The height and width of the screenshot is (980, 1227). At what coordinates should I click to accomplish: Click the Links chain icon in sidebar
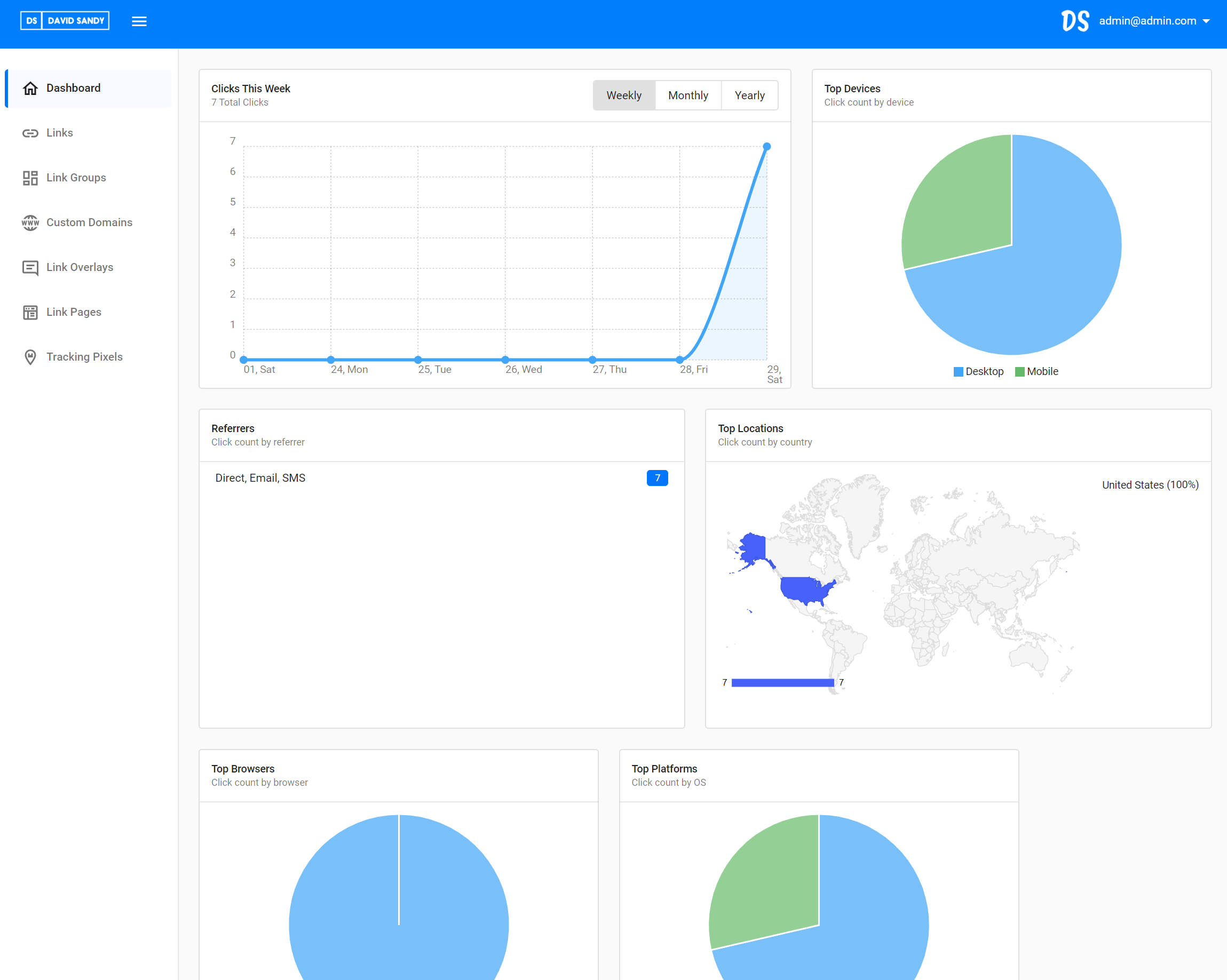pyautogui.click(x=30, y=132)
